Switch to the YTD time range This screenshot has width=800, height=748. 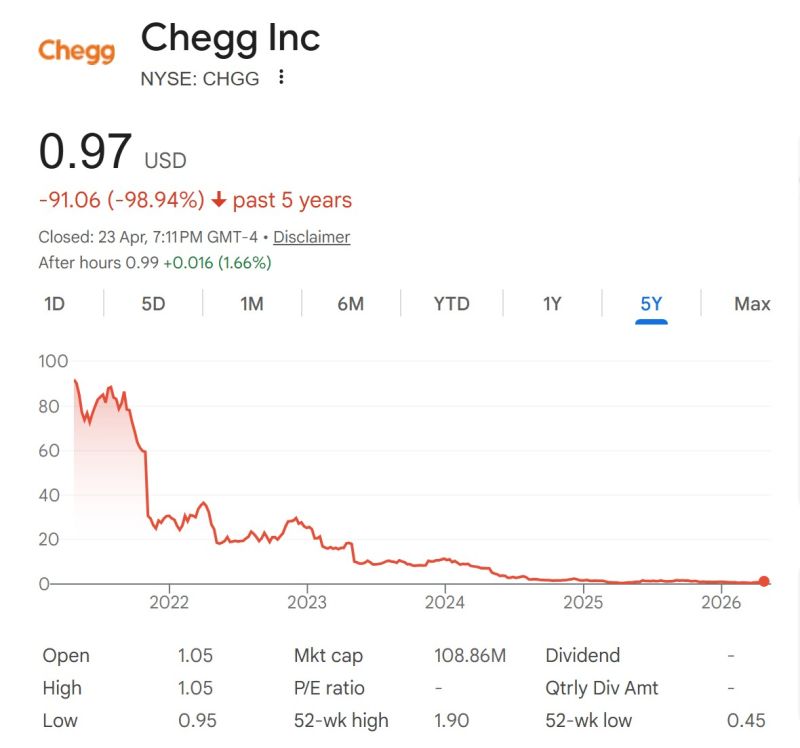click(x=450, y=303)
